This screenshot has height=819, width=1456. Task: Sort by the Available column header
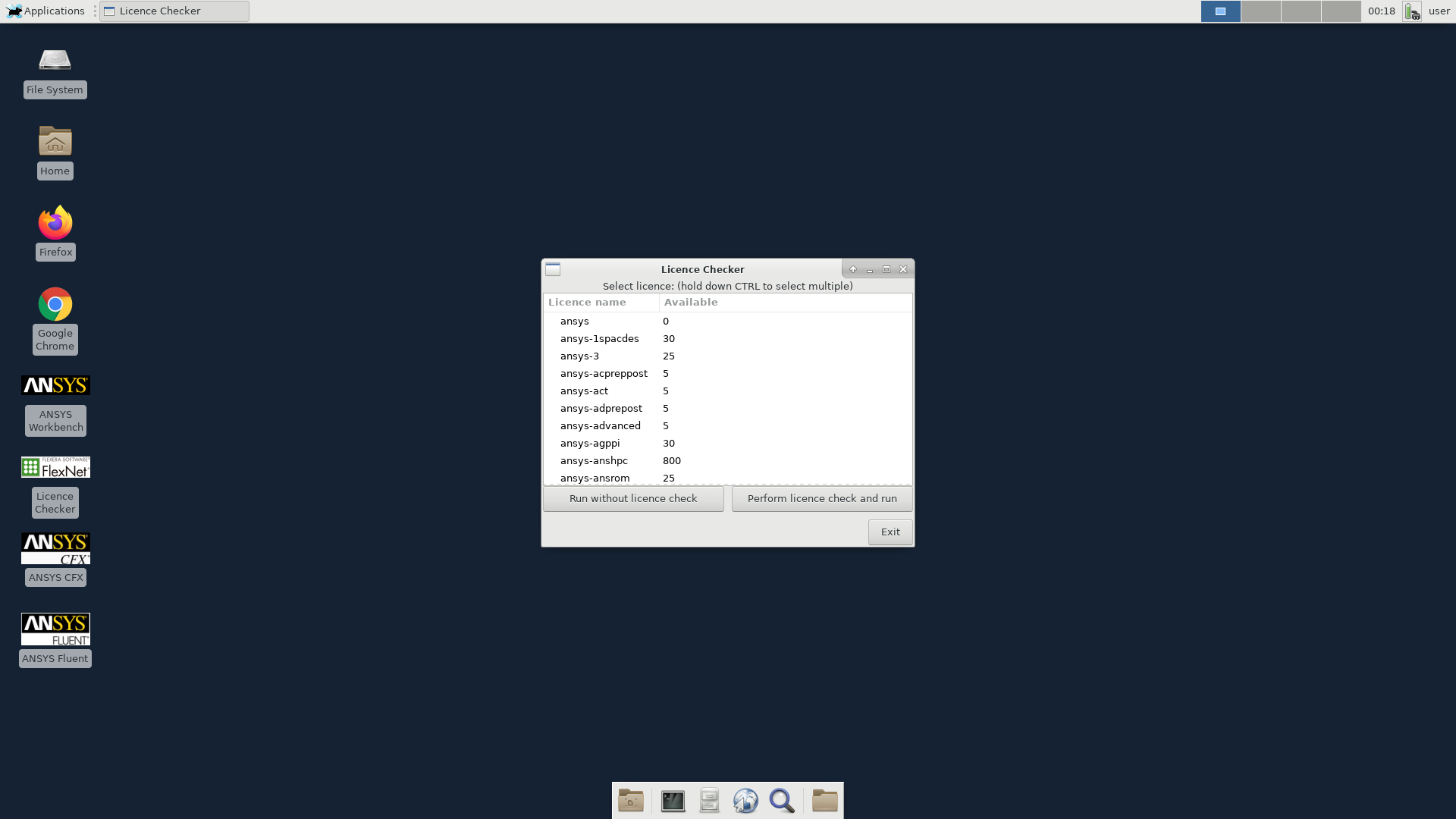(691, 303)
